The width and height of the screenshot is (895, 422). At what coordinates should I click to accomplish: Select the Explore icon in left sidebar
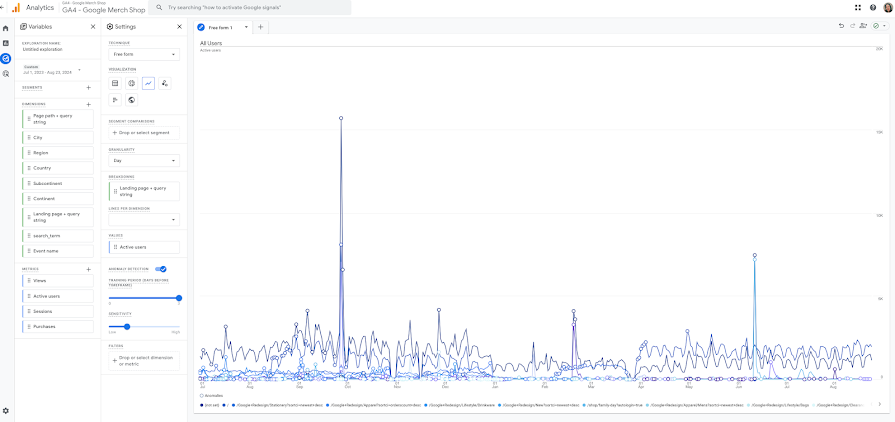[6, 58]
